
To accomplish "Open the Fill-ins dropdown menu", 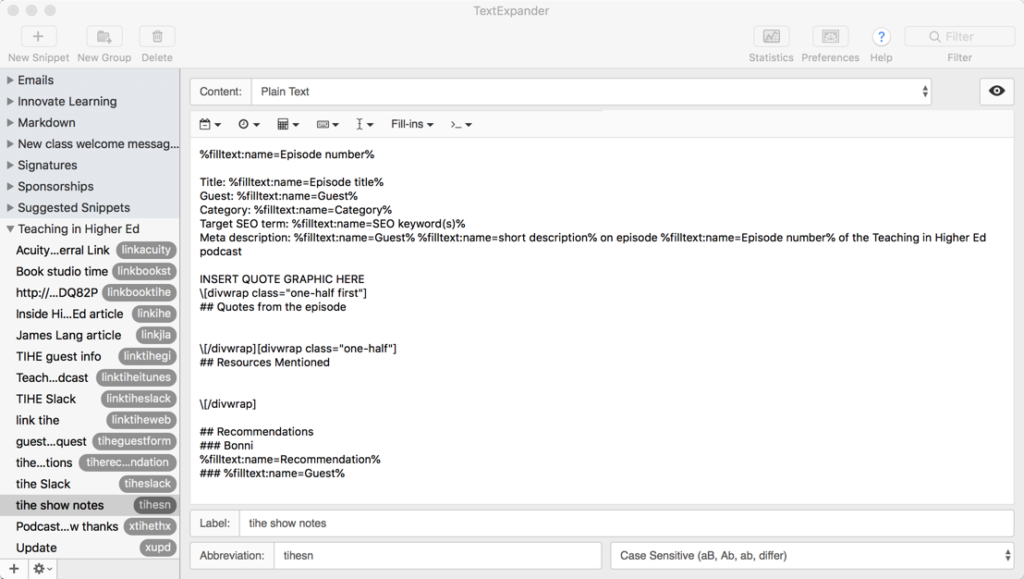I will pos(412,124).
